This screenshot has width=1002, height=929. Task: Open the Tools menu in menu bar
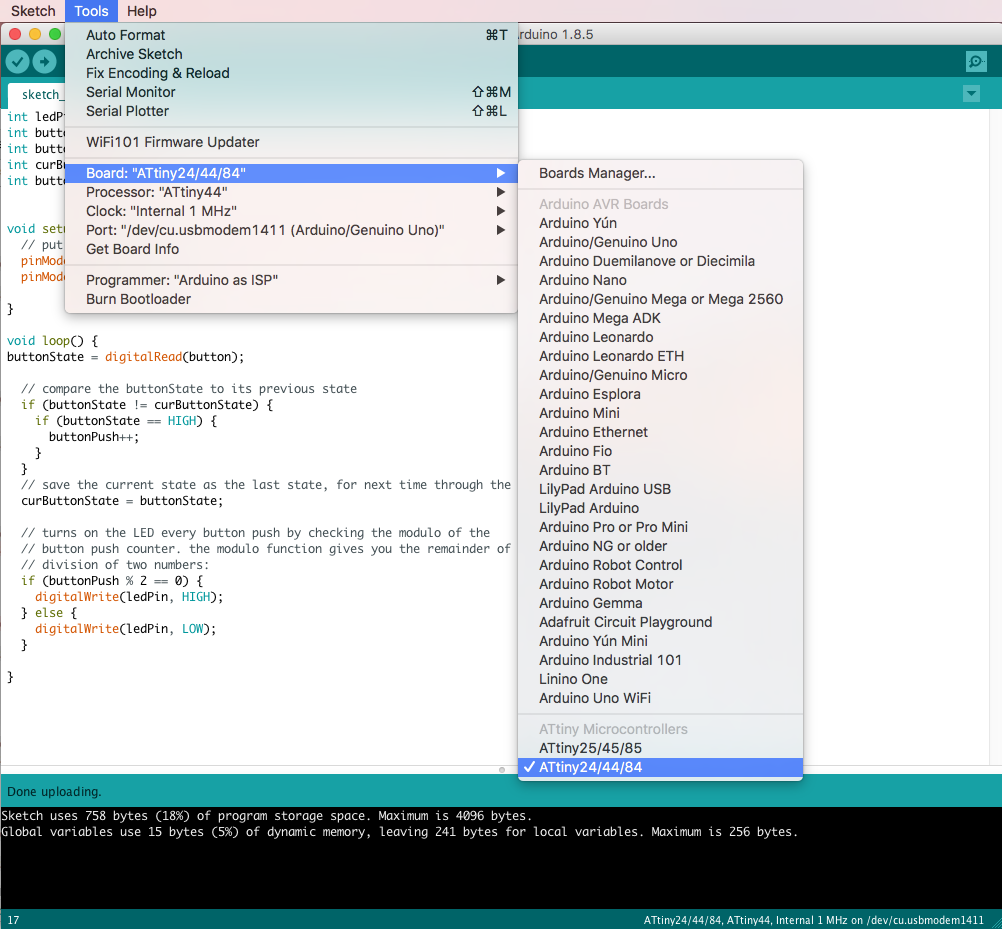click(x=91, y=11)
